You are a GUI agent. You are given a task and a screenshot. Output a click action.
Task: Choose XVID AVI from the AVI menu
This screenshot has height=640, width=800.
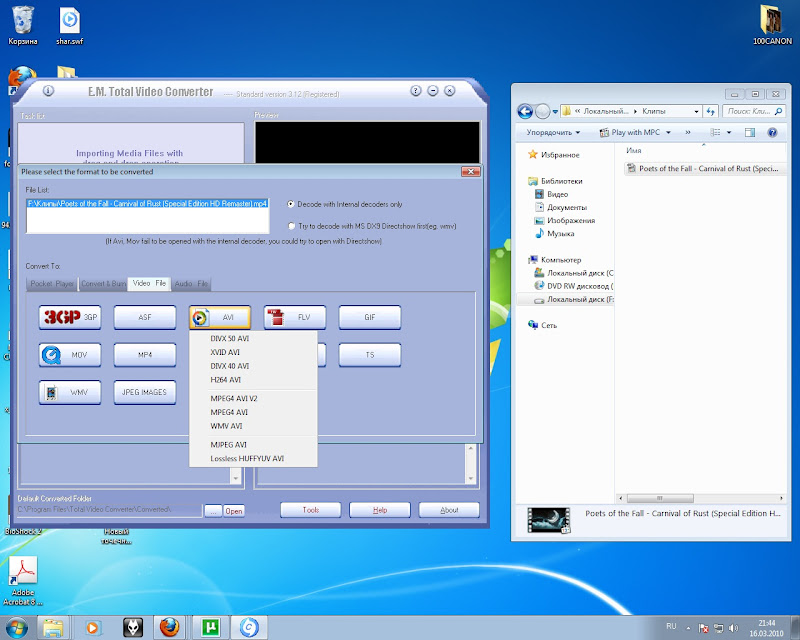(225, 353)
